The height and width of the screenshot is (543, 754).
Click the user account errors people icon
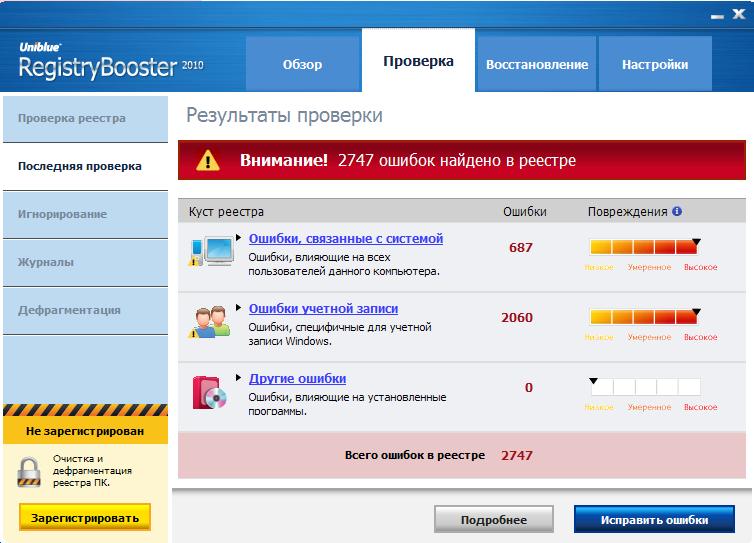(210, 320)
